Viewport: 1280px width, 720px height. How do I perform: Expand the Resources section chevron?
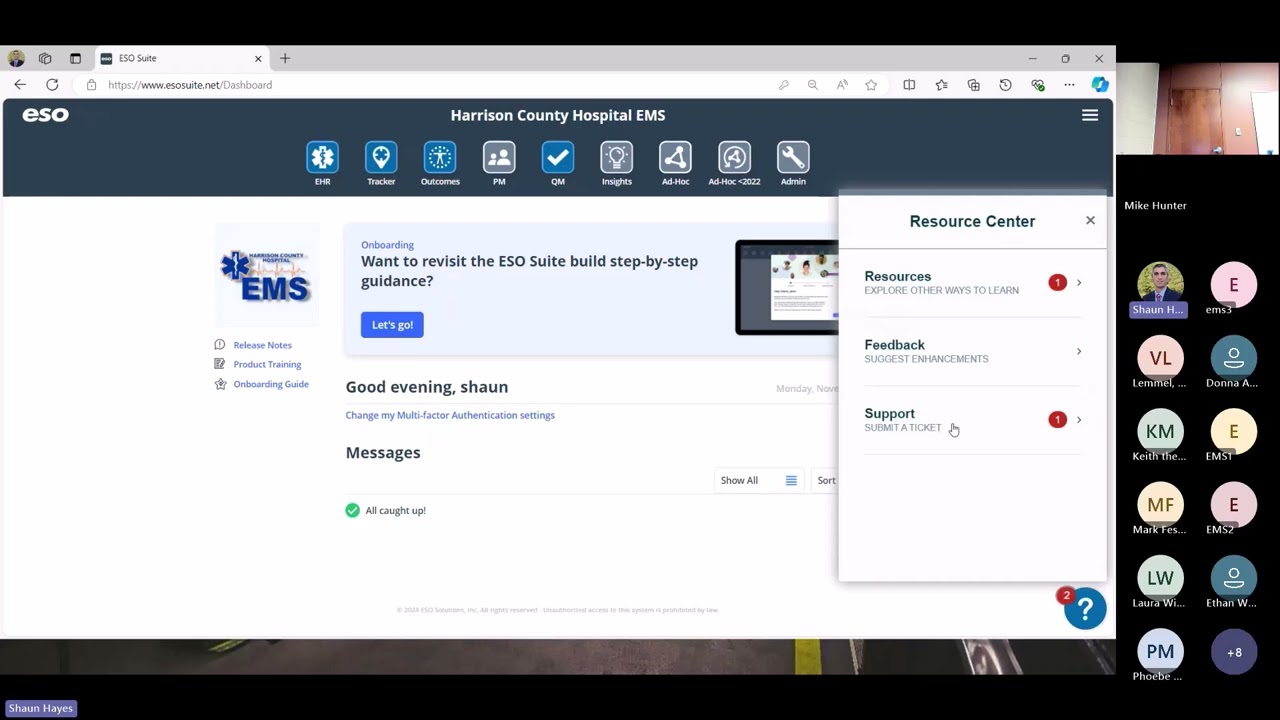(1078, 282)
